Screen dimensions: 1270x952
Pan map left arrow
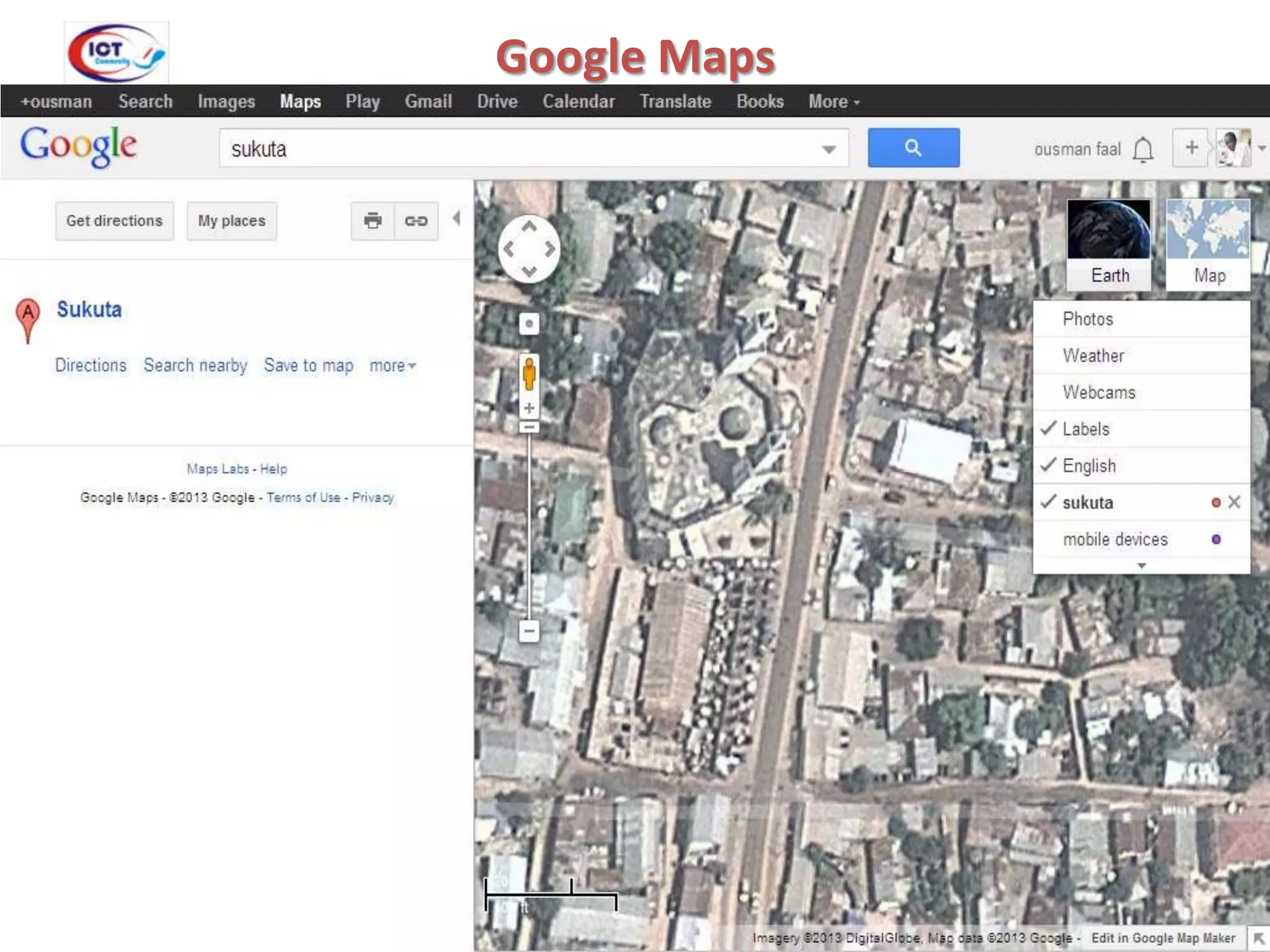[x=508, y=249]
